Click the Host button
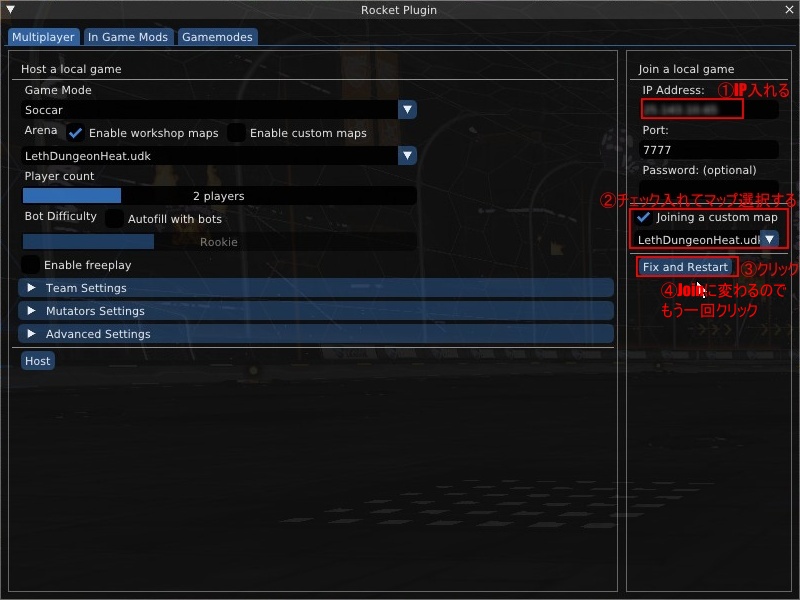 tap(38, 361)
